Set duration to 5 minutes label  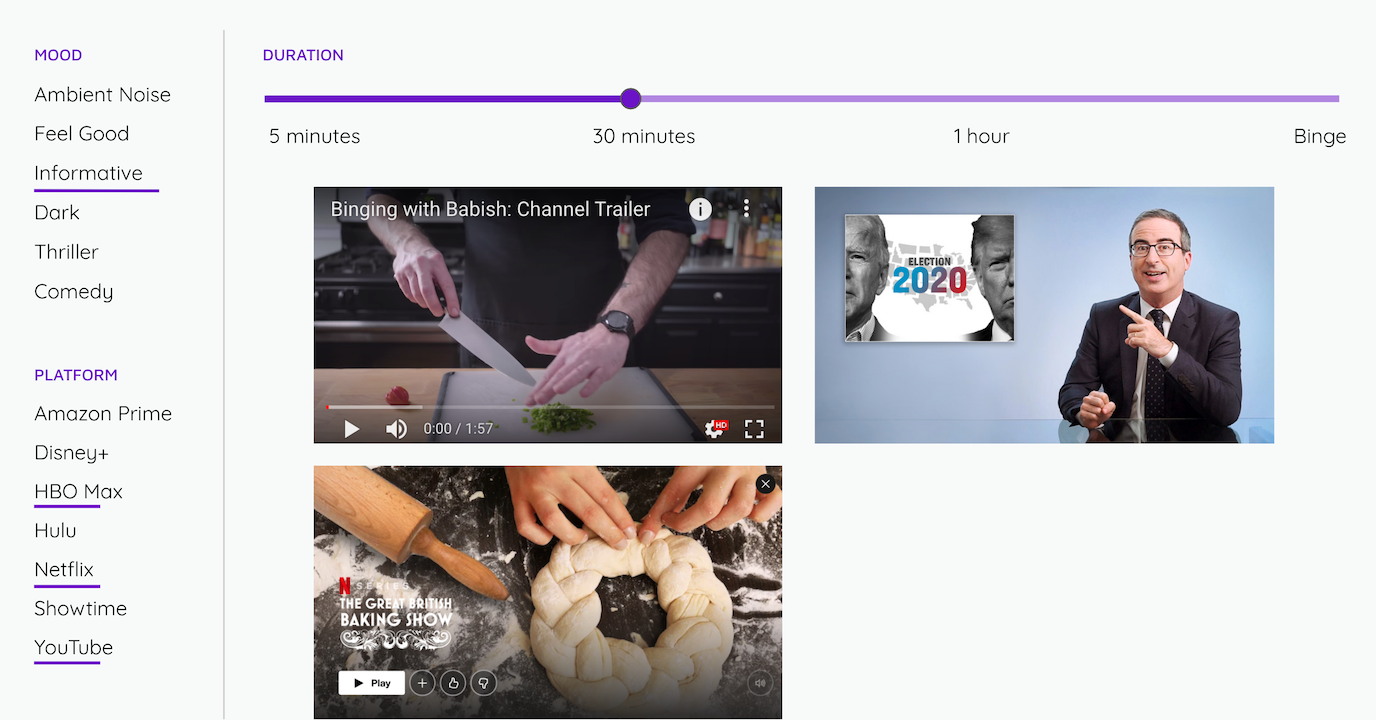coord(315,136)
